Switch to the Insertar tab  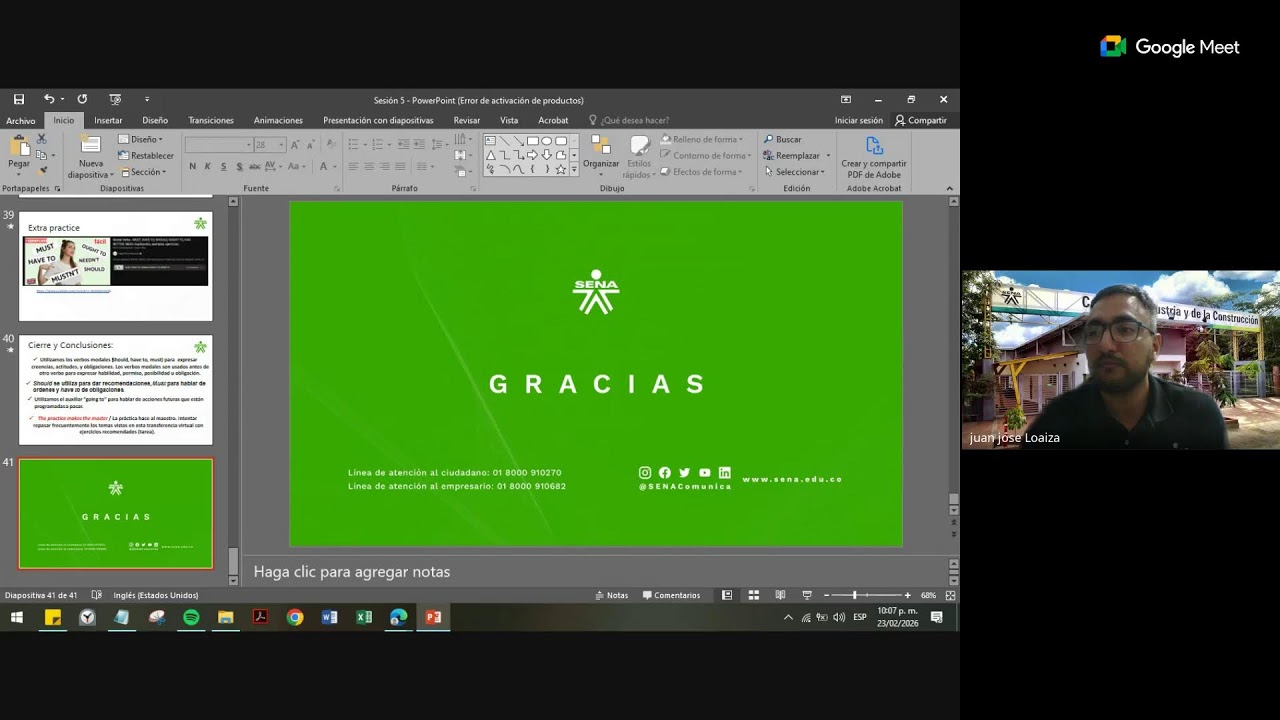[x=108, y=120]
